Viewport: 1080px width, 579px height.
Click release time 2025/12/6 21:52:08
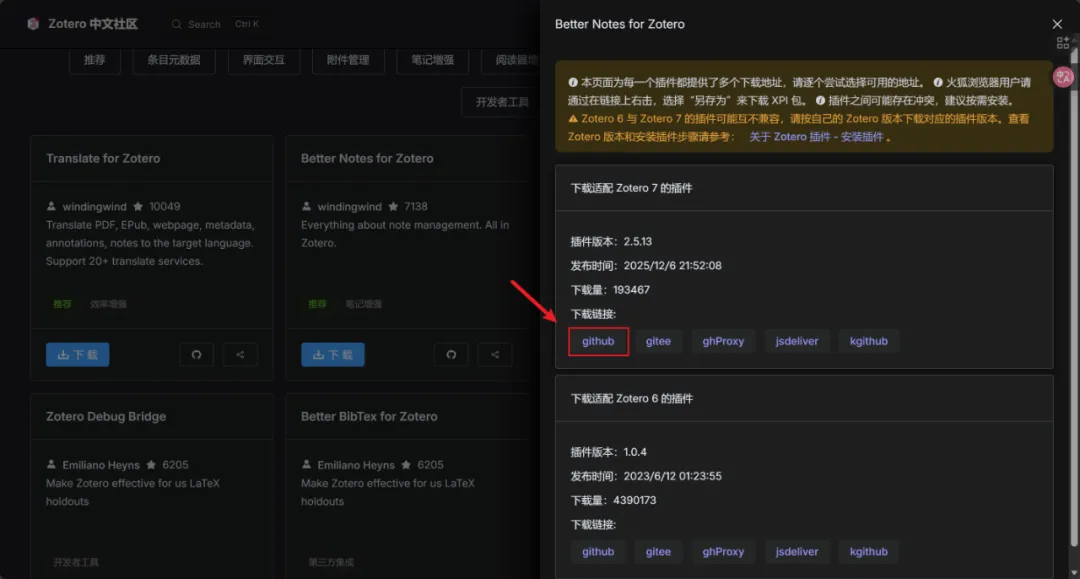646,266
